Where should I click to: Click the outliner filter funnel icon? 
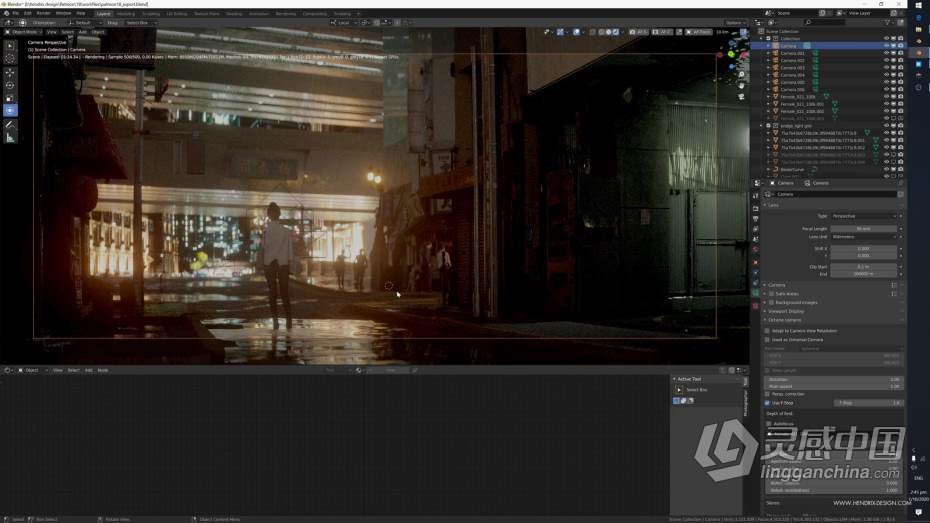888,23
